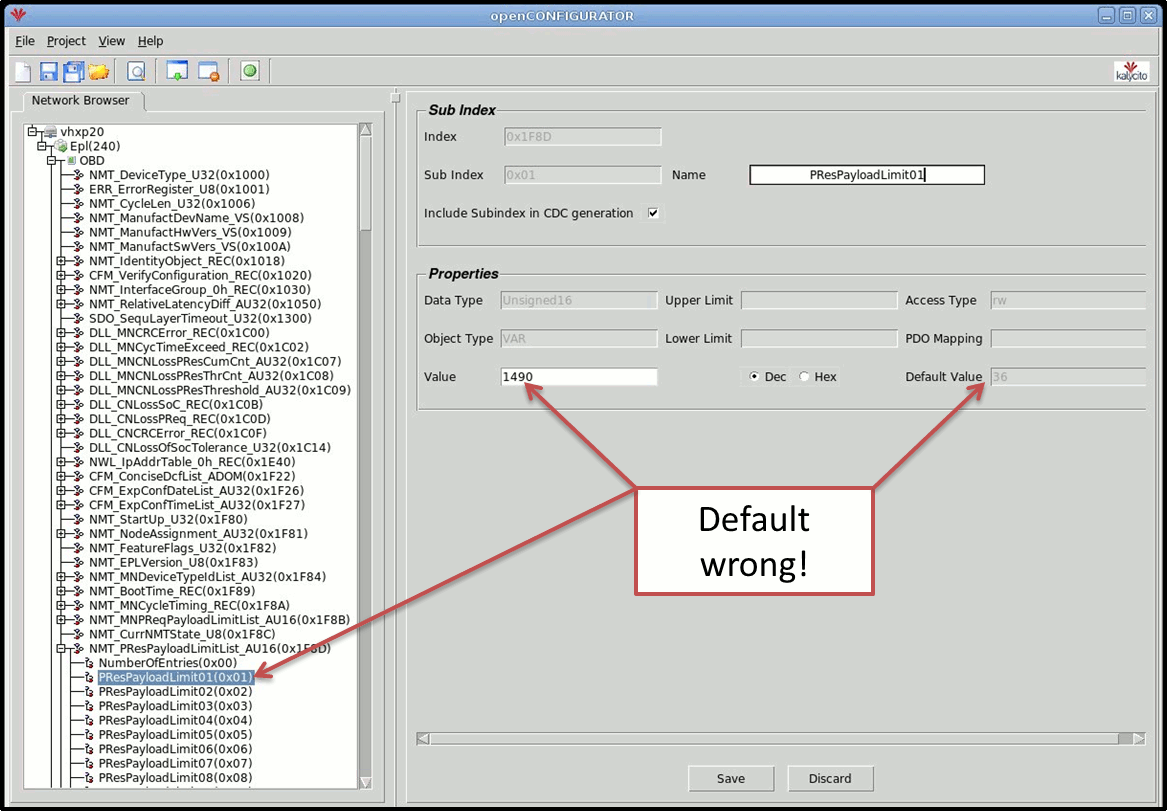Image resolution: width=1167 pixels, height=811 pixels.
Task: Collapse NMT_PResPayloadLimitList_AU16 node
Action: [x=61, y=648]
